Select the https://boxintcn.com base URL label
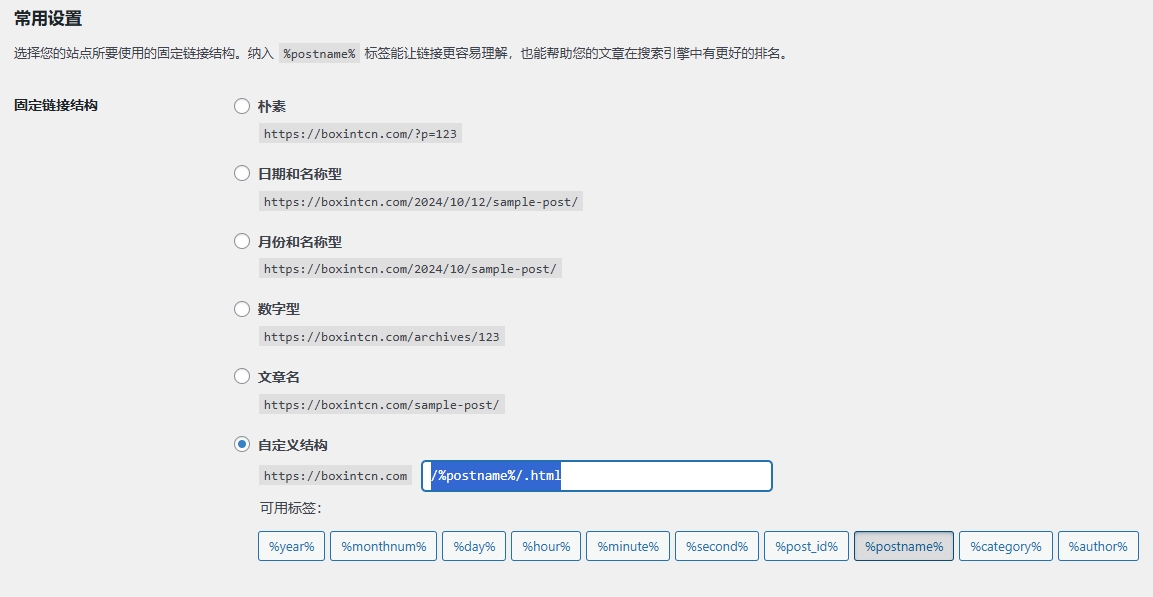The height and width of the screenshot is (597, 1153). [x=336, y=475]
